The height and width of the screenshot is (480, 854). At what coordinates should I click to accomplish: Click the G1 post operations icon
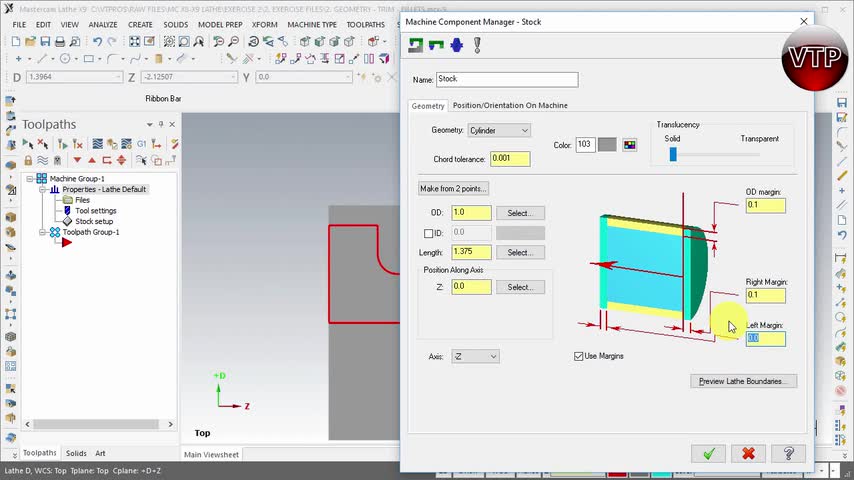tap(142, 144)
